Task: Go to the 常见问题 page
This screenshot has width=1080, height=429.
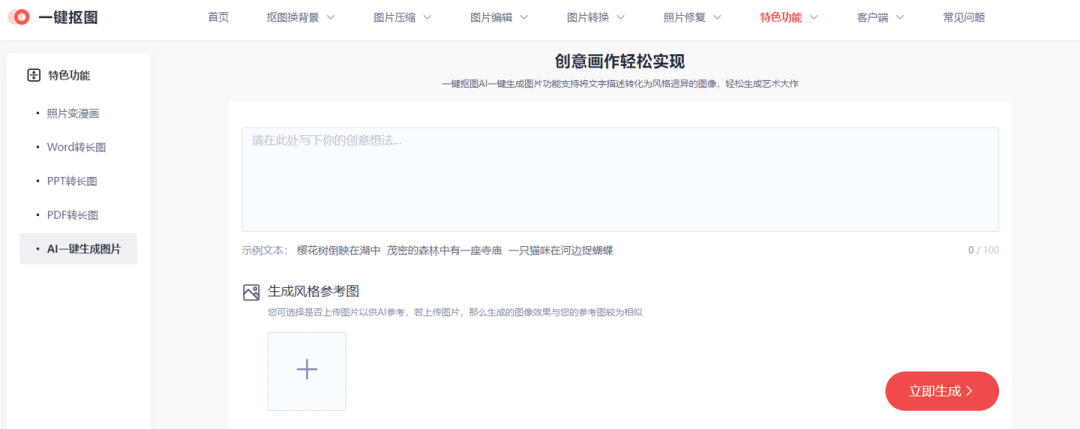Action: point(964,18)
